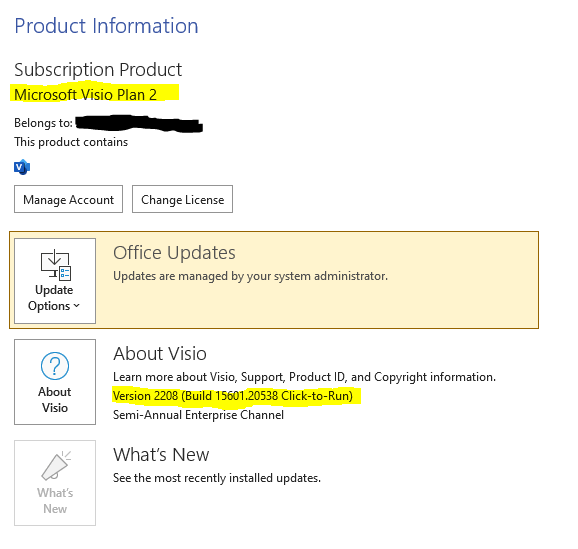
Task: Click the Version 2208 build text
Action: [x=233, y=396]
